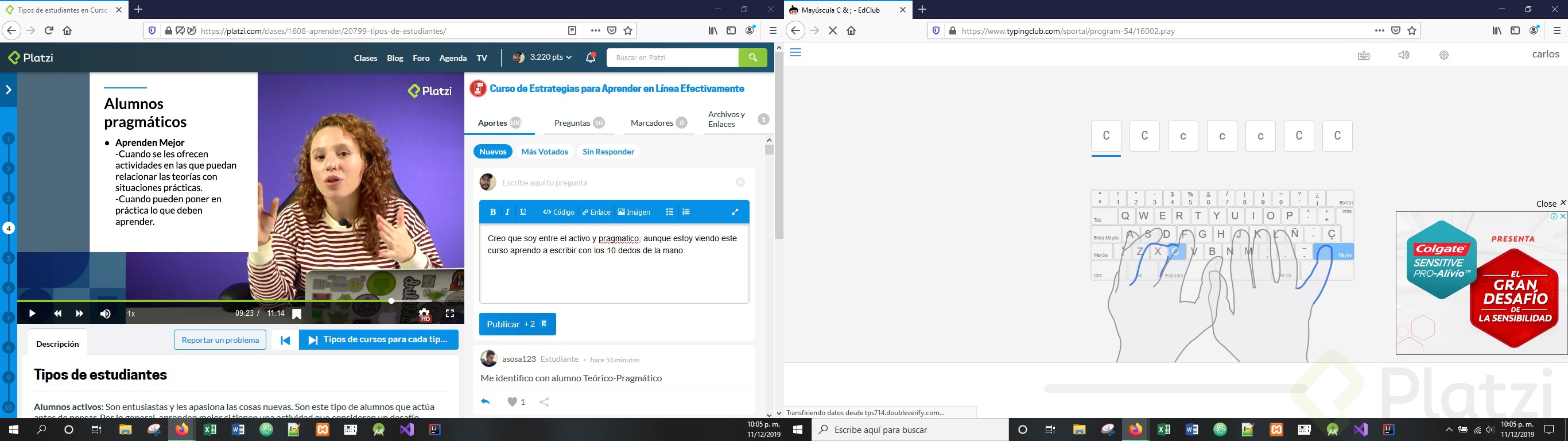The width and height of the screenshot is (1568, 441).
Task: Toggle underline formatting in the comment editor
Action: click(x=523, y=212)
